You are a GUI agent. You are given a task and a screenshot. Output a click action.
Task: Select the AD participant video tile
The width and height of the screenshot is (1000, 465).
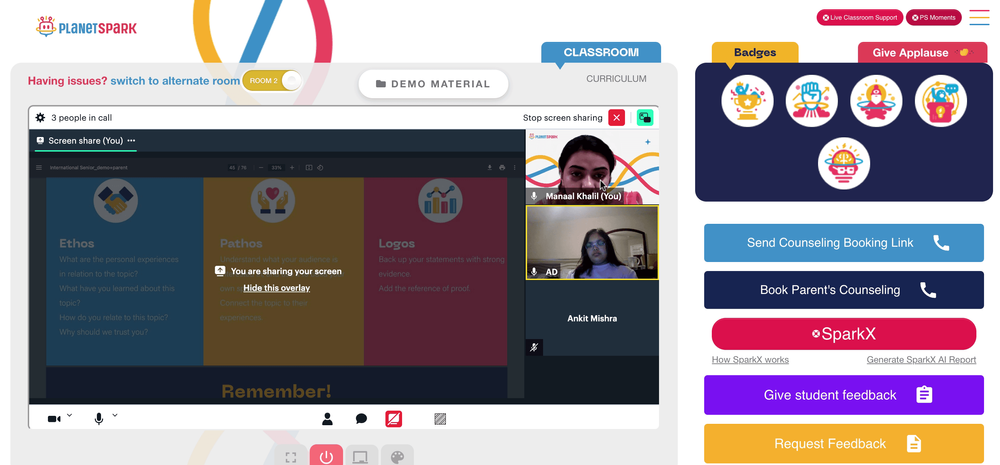click(592, 242)
